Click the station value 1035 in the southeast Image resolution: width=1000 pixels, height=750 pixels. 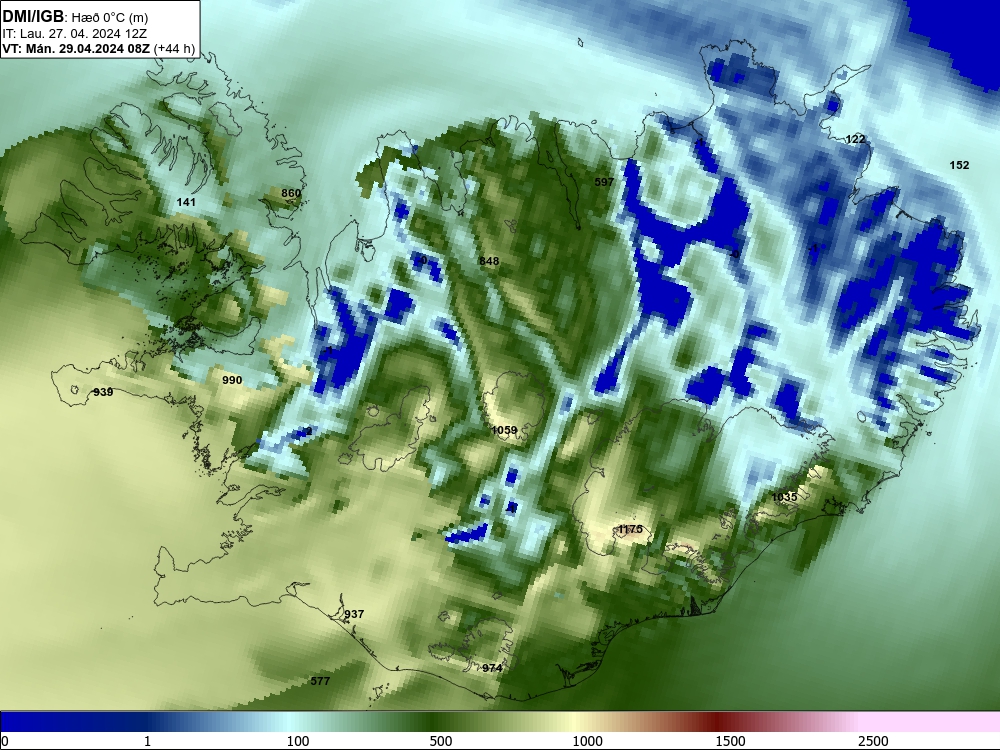coord(784,497)
